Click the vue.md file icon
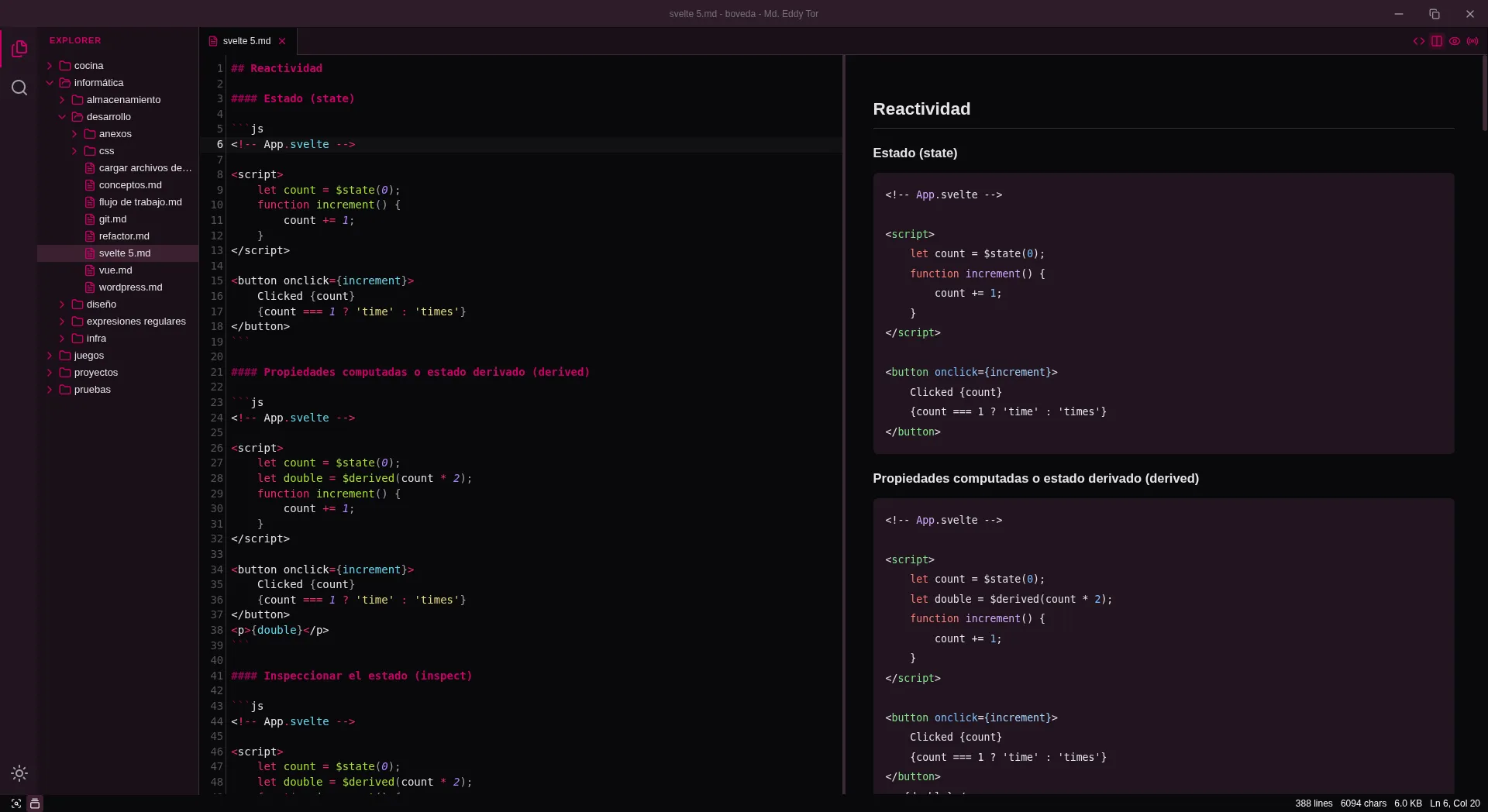1488x812 pixels. point(90,270)
